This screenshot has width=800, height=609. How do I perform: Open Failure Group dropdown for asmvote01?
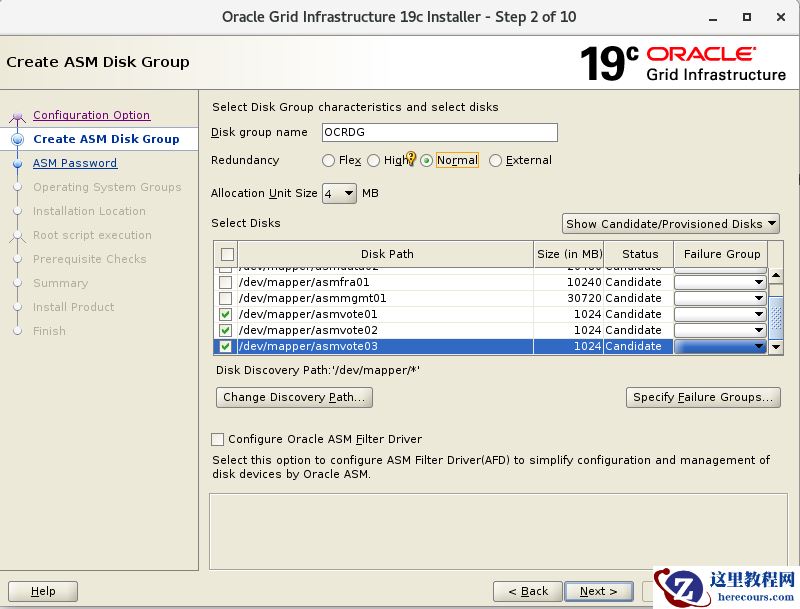[x=720, y=314]
